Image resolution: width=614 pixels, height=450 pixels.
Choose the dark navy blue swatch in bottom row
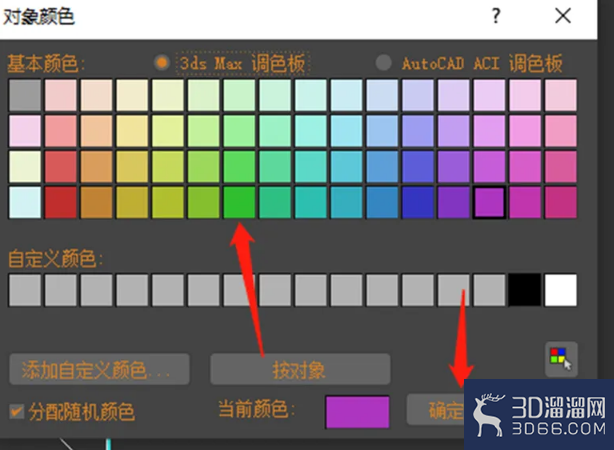418,202
